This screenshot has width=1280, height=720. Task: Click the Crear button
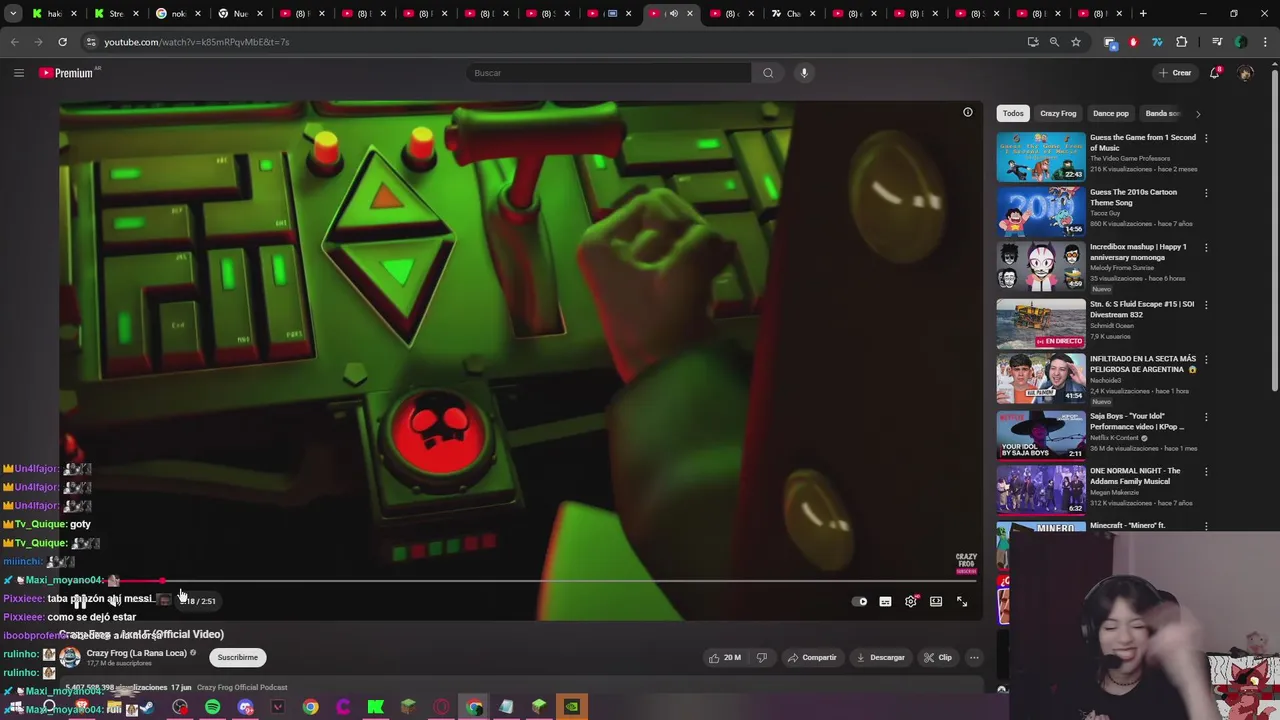tap(1175, 73)
